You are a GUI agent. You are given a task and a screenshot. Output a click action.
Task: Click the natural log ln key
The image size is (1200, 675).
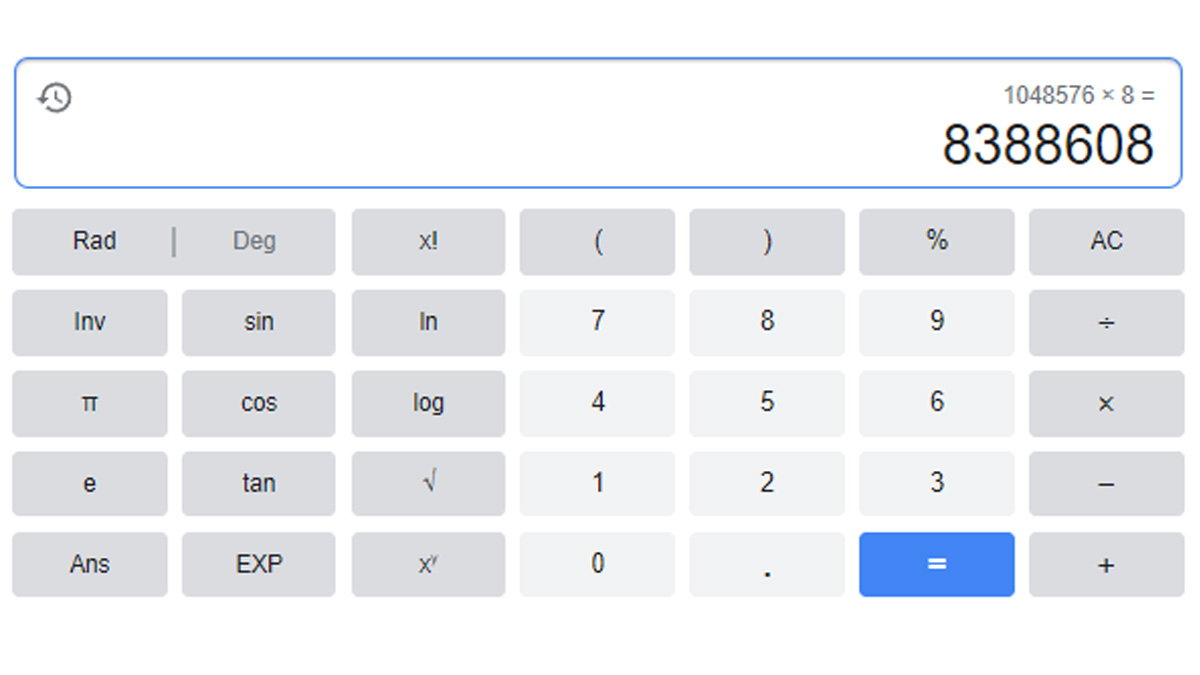point(428,322)
